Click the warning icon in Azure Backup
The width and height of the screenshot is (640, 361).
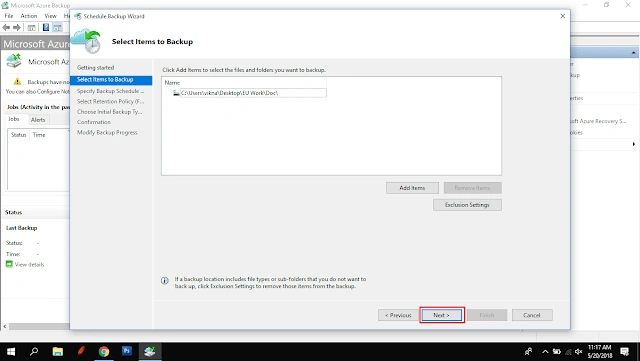[17, 82]
